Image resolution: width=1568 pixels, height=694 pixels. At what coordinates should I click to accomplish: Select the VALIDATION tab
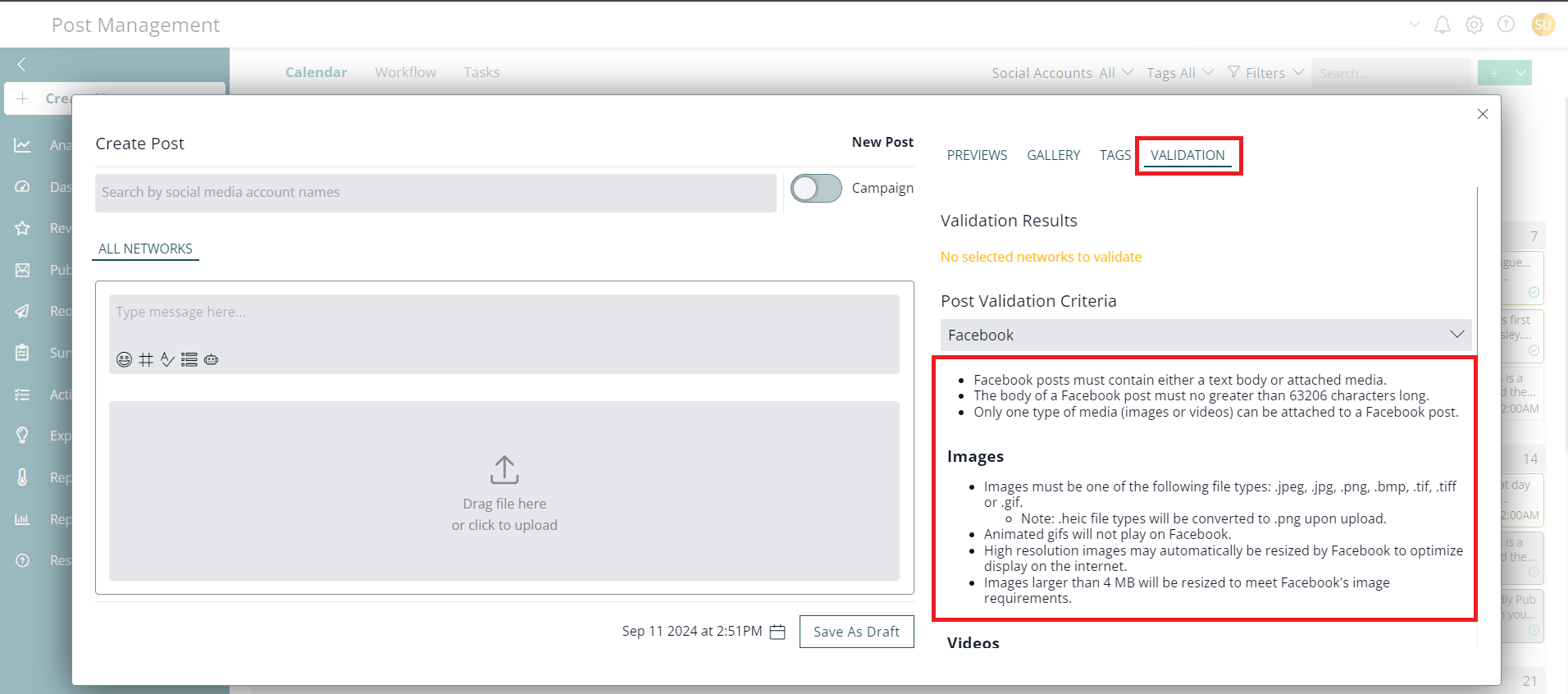point(1187,155)
